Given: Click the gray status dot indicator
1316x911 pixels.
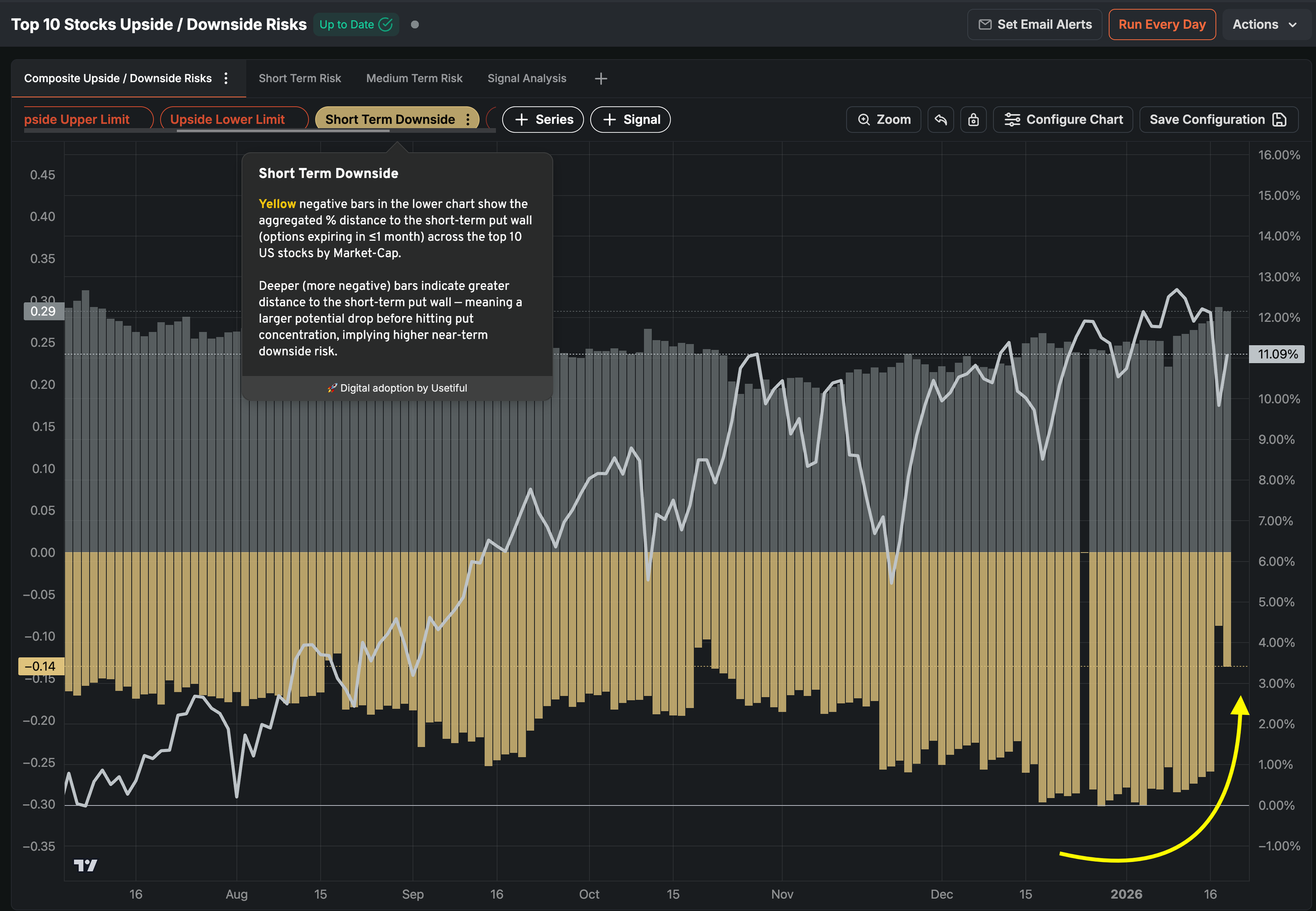Looking at the screenshot, I should [415, 25].
